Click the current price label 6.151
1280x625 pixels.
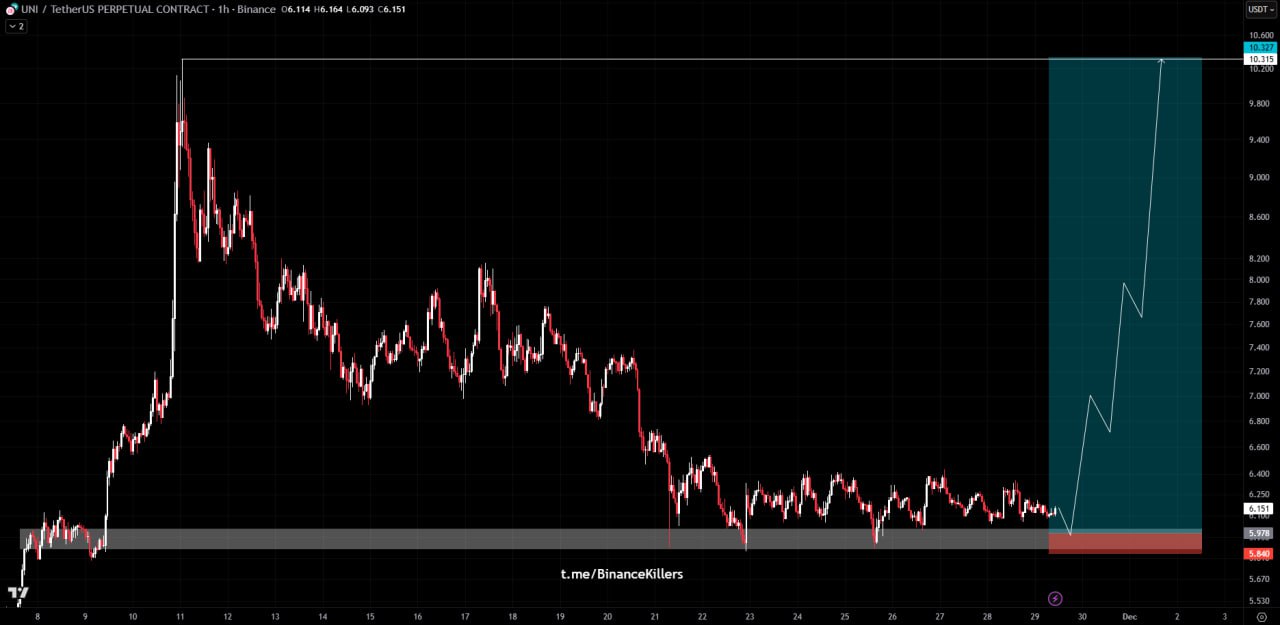(1258, 509)
